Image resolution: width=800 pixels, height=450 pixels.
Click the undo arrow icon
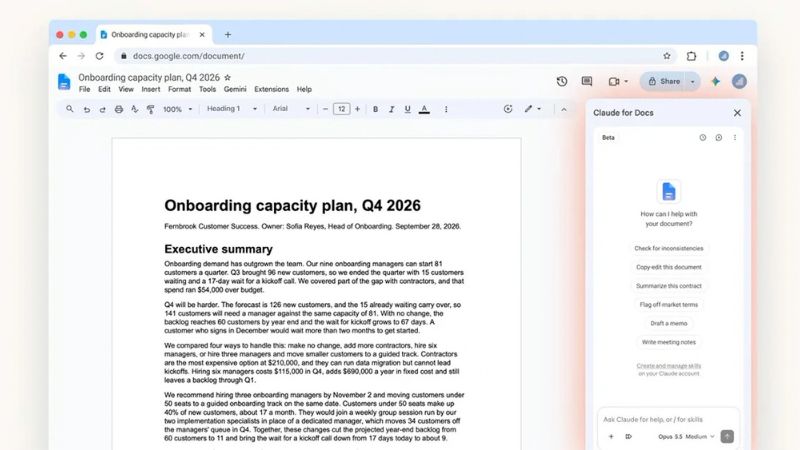87,109
